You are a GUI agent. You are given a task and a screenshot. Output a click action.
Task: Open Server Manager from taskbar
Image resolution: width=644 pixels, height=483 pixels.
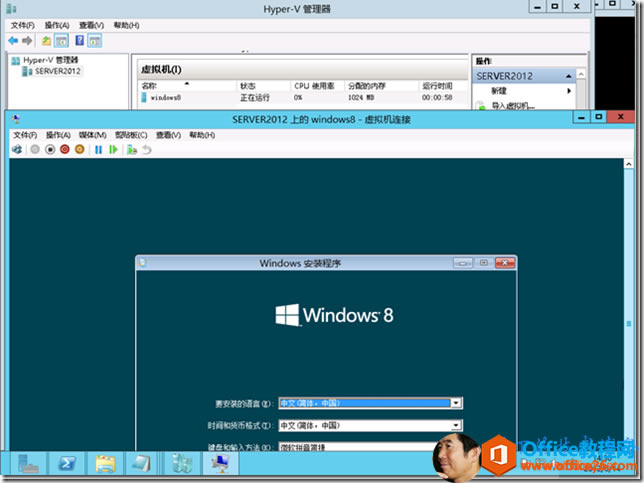click(28, 464)
